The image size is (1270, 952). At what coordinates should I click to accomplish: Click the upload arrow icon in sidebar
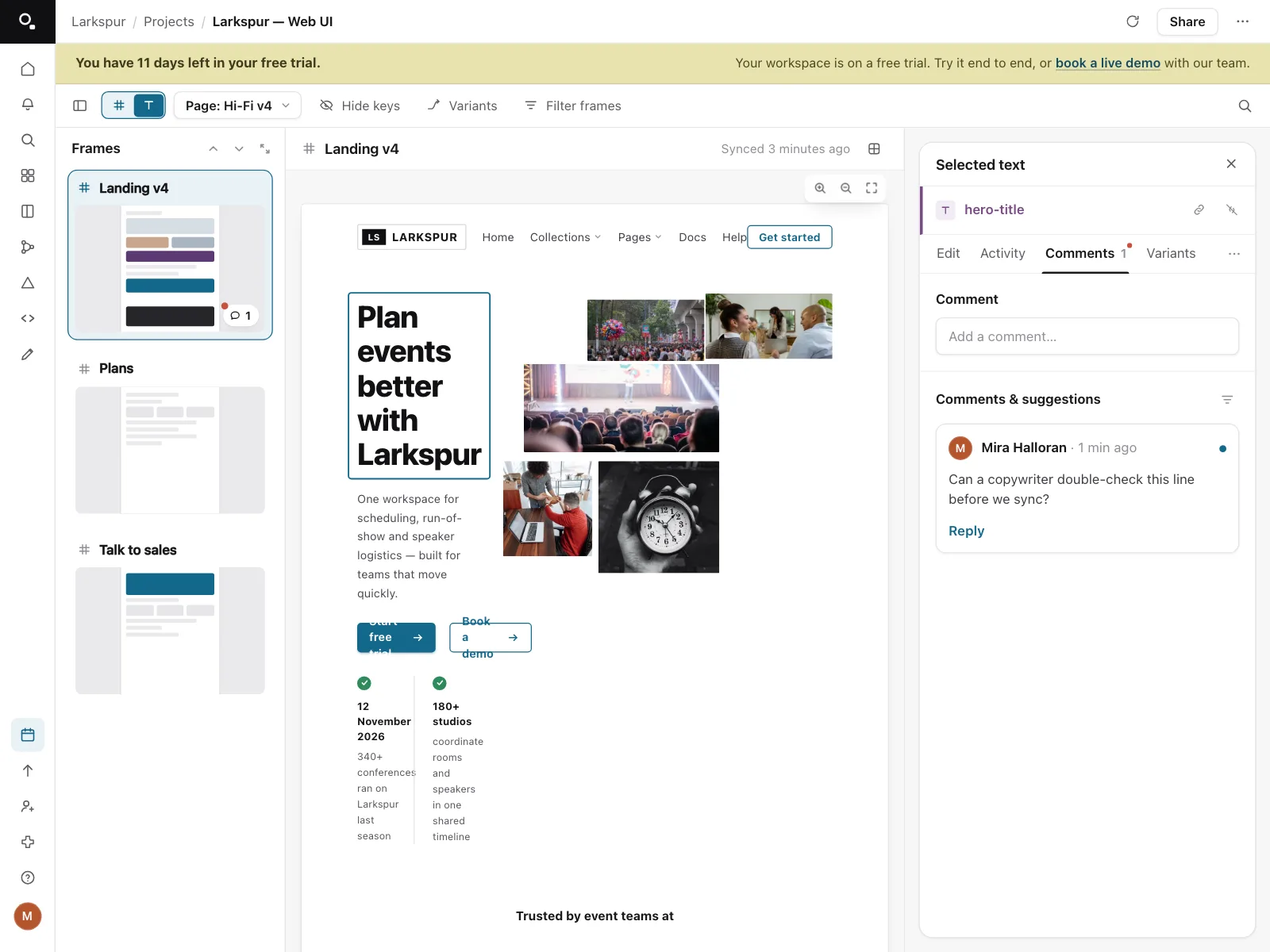pyautogui.click(x=28, y=770)
